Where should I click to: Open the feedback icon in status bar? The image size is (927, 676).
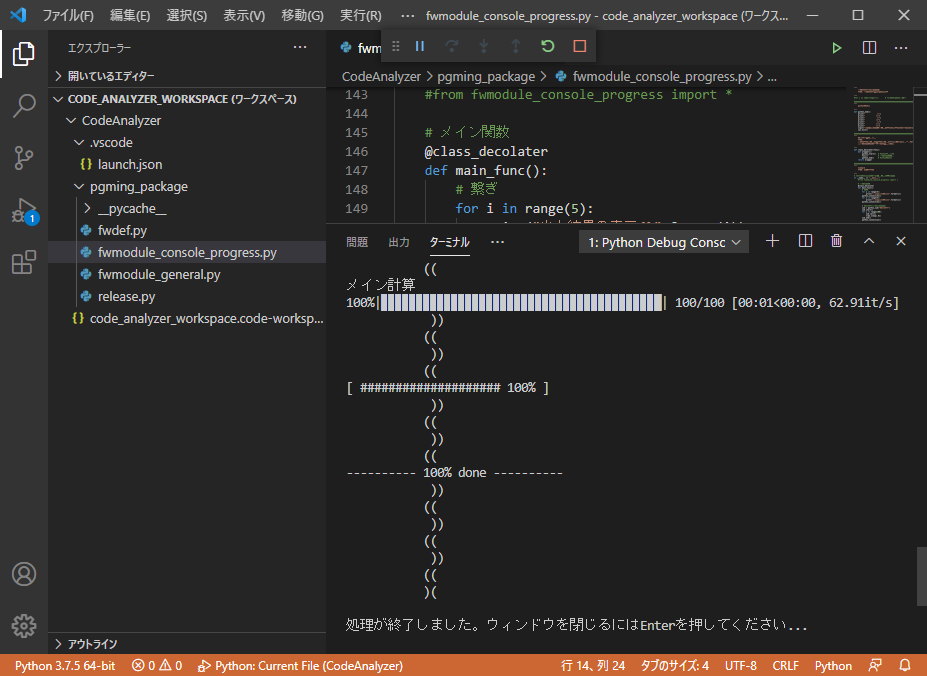click(875, 665)
